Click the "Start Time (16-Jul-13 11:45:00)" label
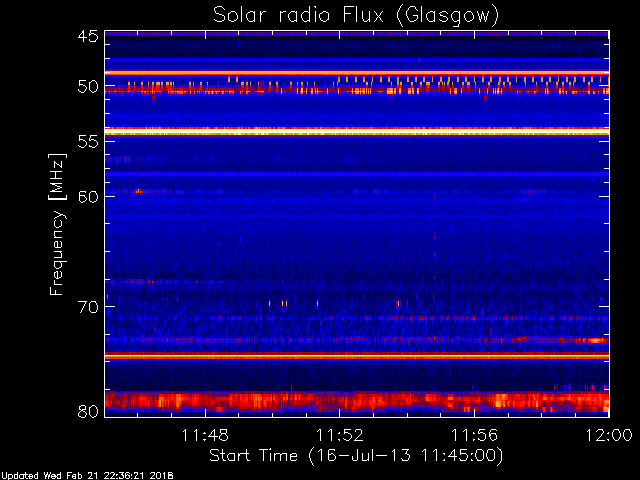640x480 pixels. tap(356, 456)
